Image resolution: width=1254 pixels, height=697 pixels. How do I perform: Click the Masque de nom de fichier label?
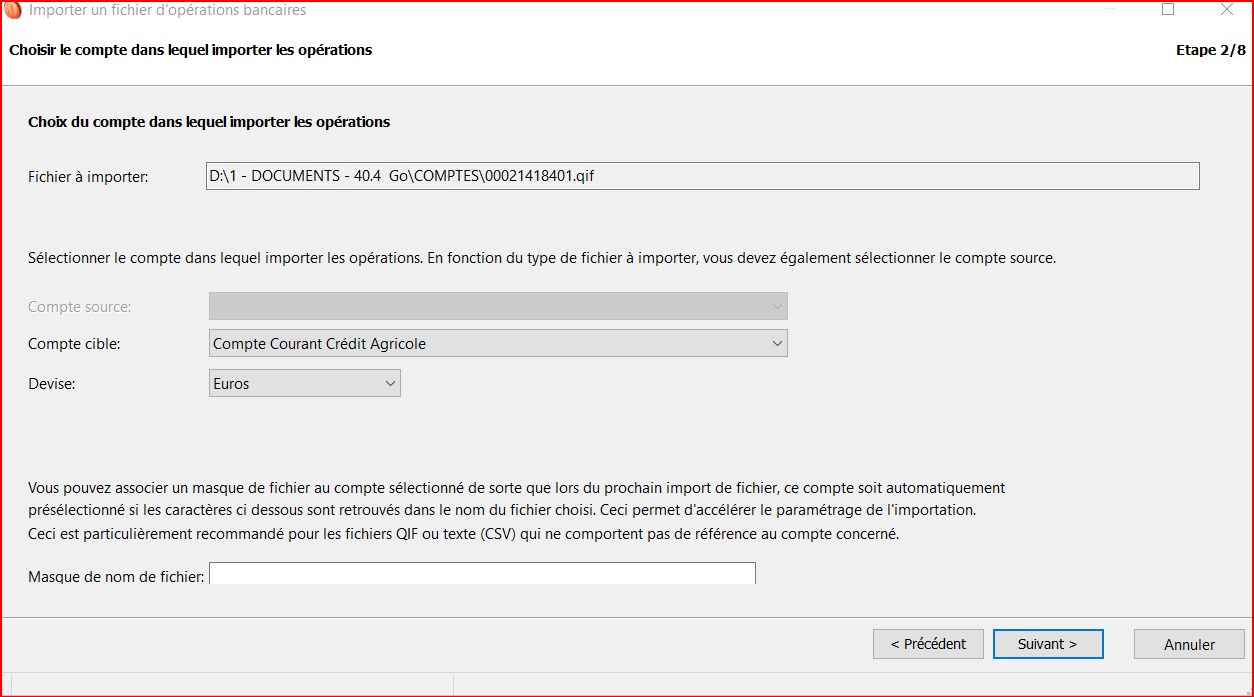[x=116, y=577]
